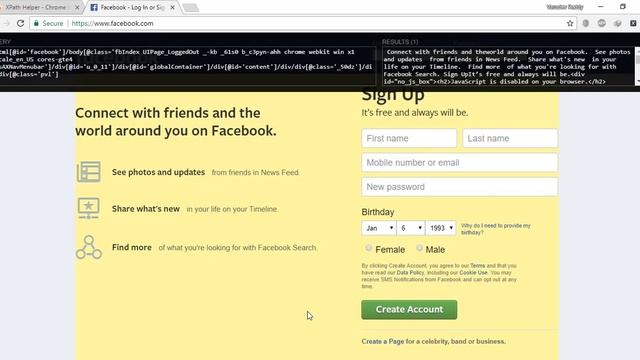Open the Cookie Use link
The image size is (640, 360).
[x=473, y=273]
